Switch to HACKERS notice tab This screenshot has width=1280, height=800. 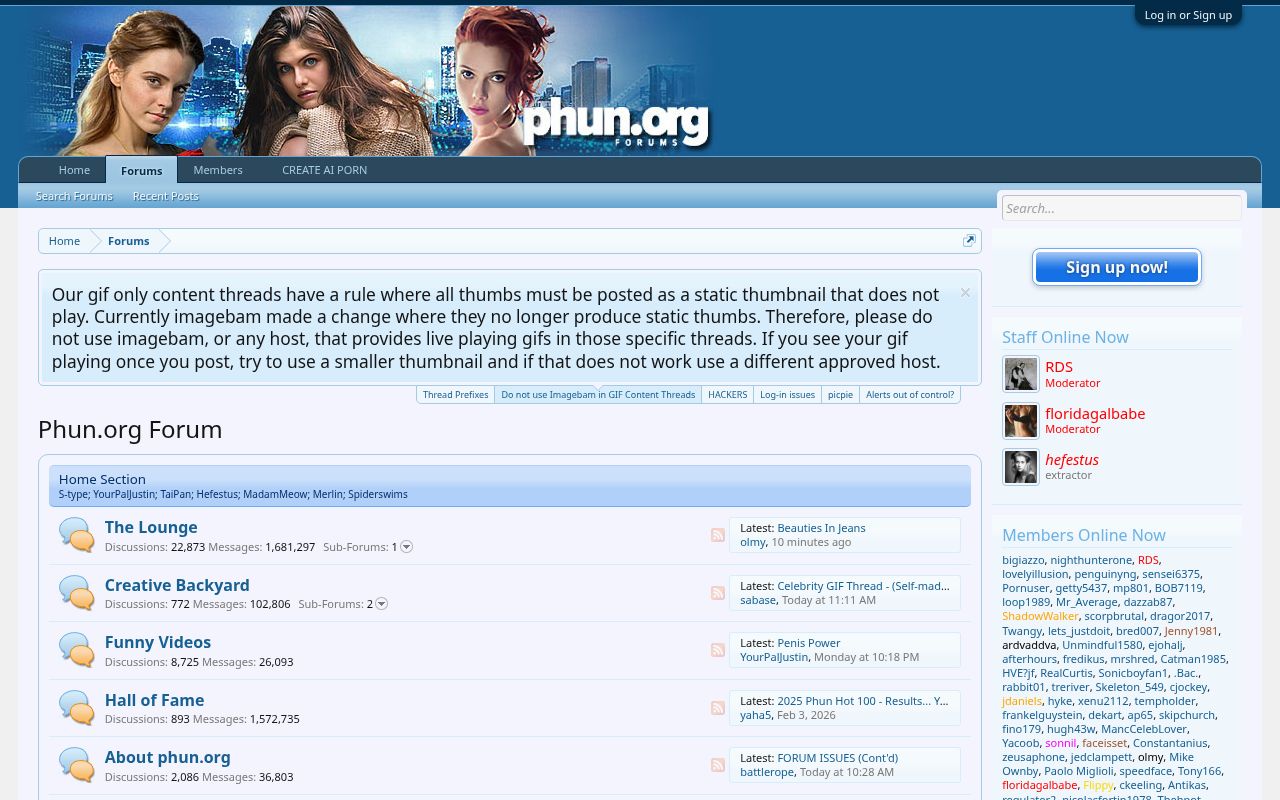click(x=728, y=395)
